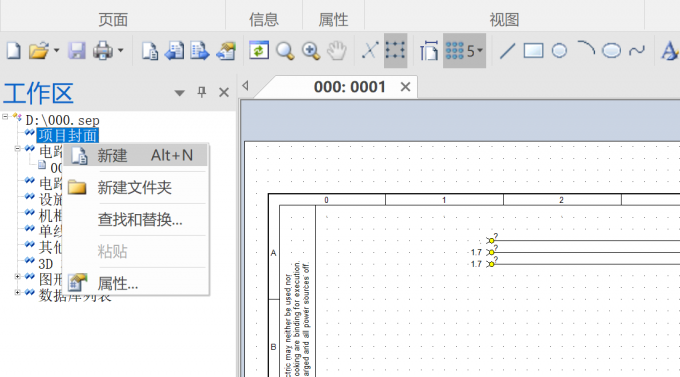Open the grid size dropdown arrow
The height and width of the screenshot is (377, 680).
(x=480, y=51)
